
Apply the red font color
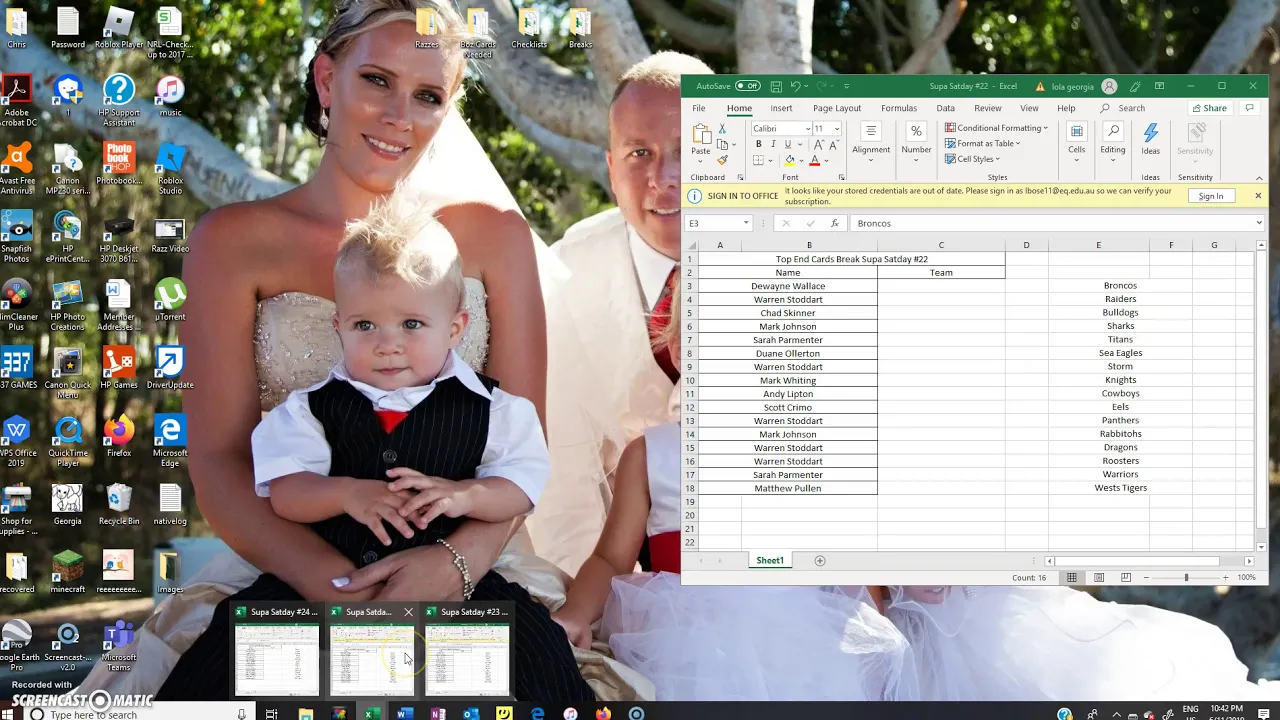click(815, 160)
